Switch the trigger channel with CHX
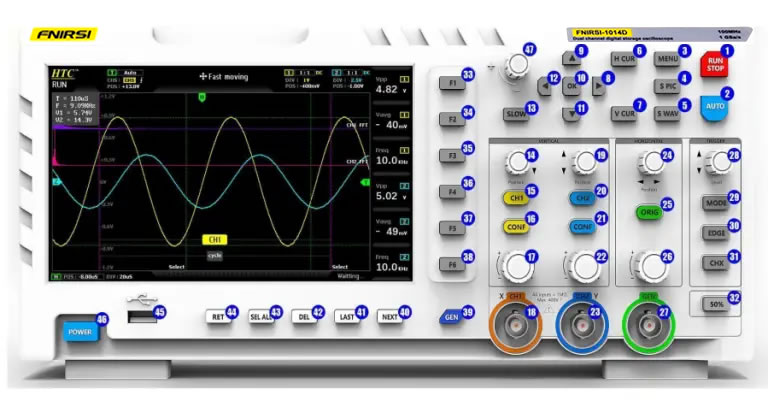The width and height of the screenshot is (768, 401). point(716,263)
